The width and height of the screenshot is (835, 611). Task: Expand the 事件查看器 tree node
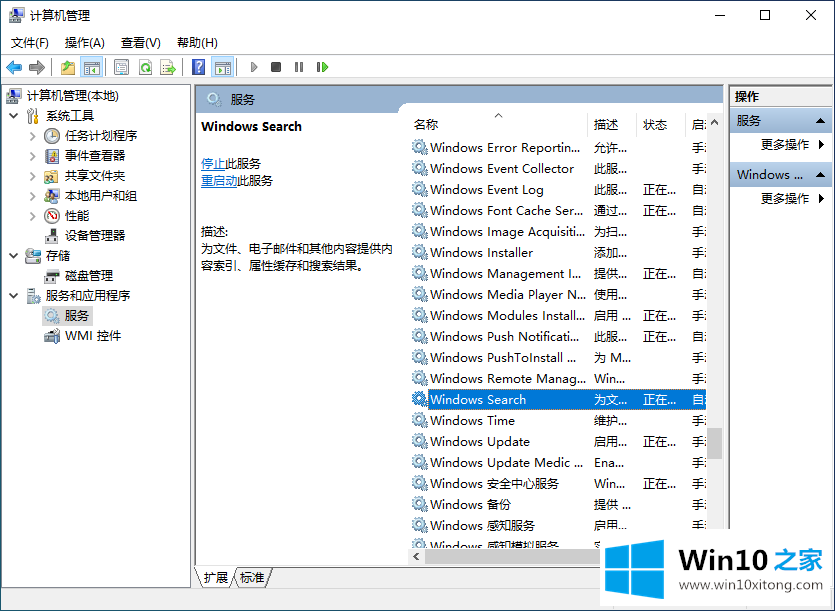[x=32, y=156]
